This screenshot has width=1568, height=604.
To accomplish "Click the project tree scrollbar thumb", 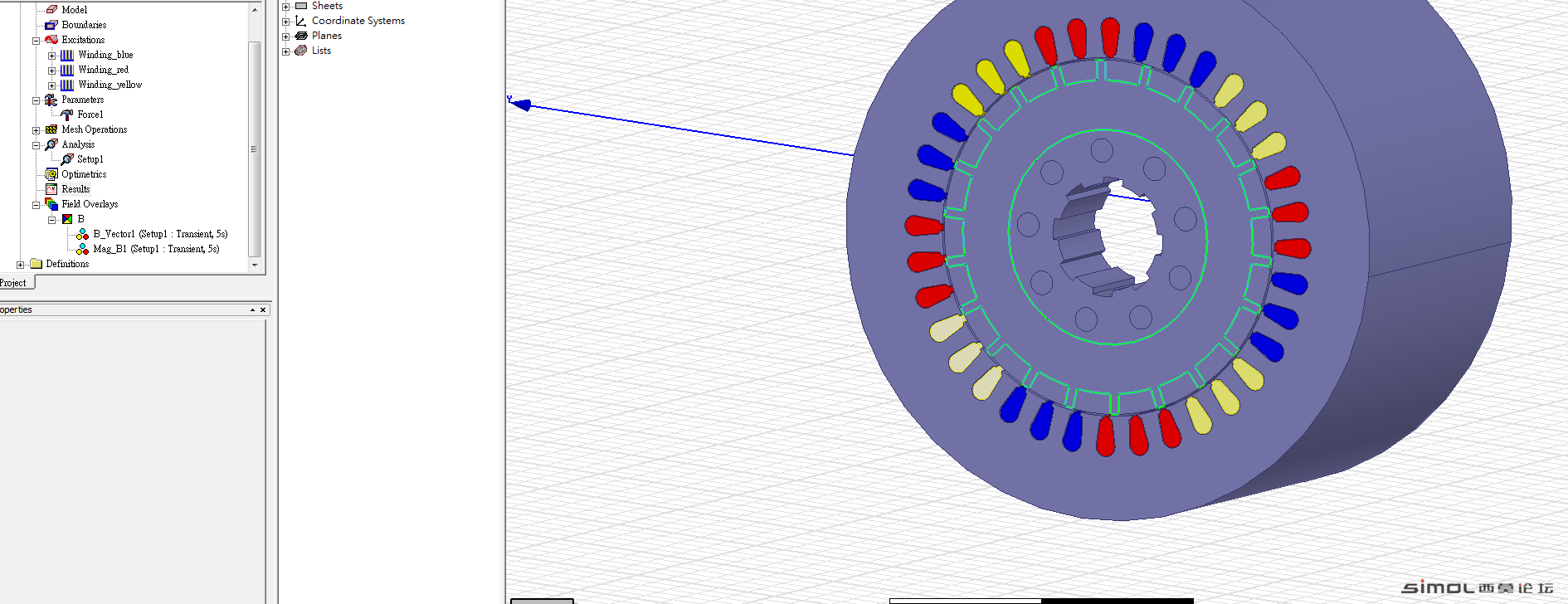I will (x=255, y=149).
